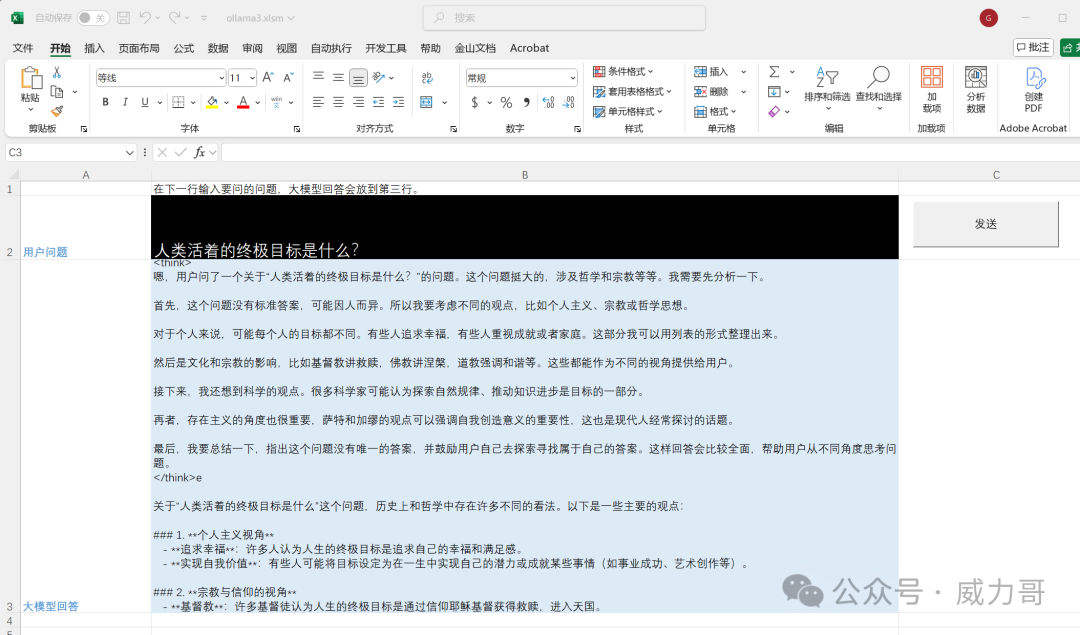Click the Cut scissors icon
1080x635 pixels.
[x=57, y=72]
